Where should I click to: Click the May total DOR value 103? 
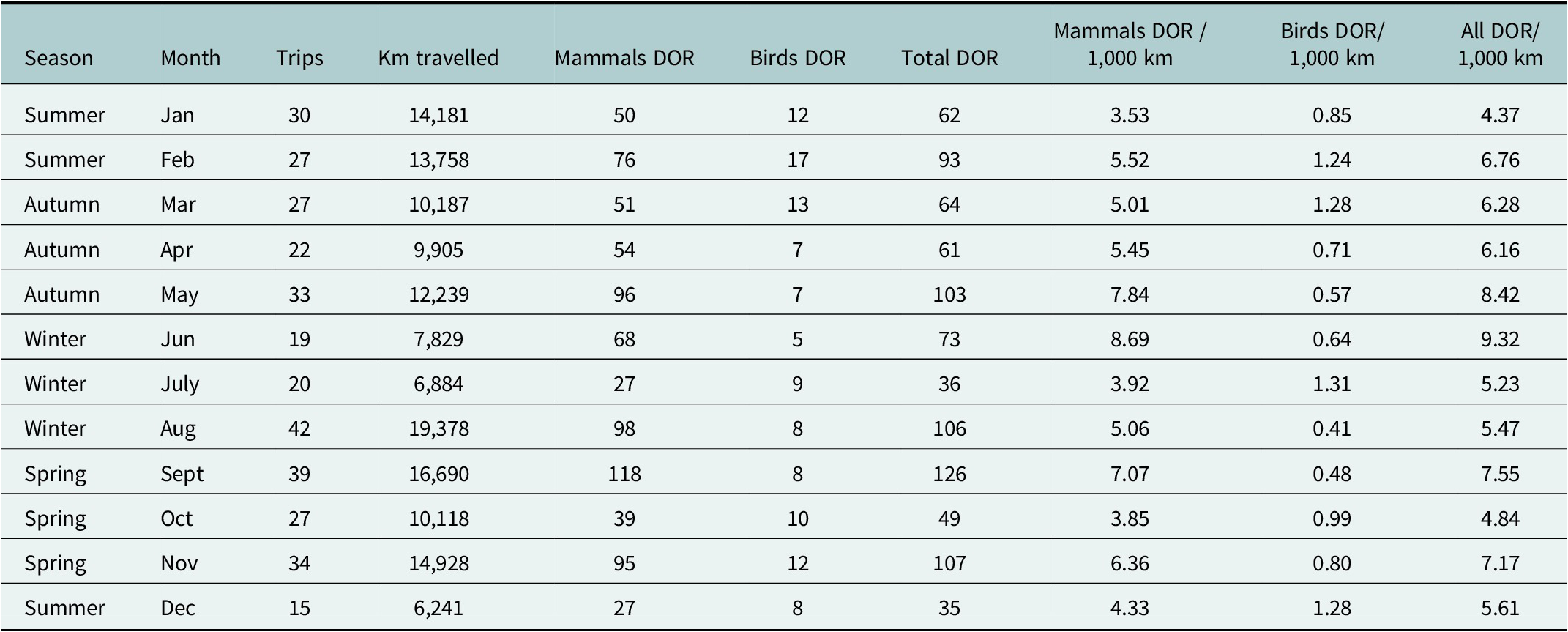click(x=949, y=294)
